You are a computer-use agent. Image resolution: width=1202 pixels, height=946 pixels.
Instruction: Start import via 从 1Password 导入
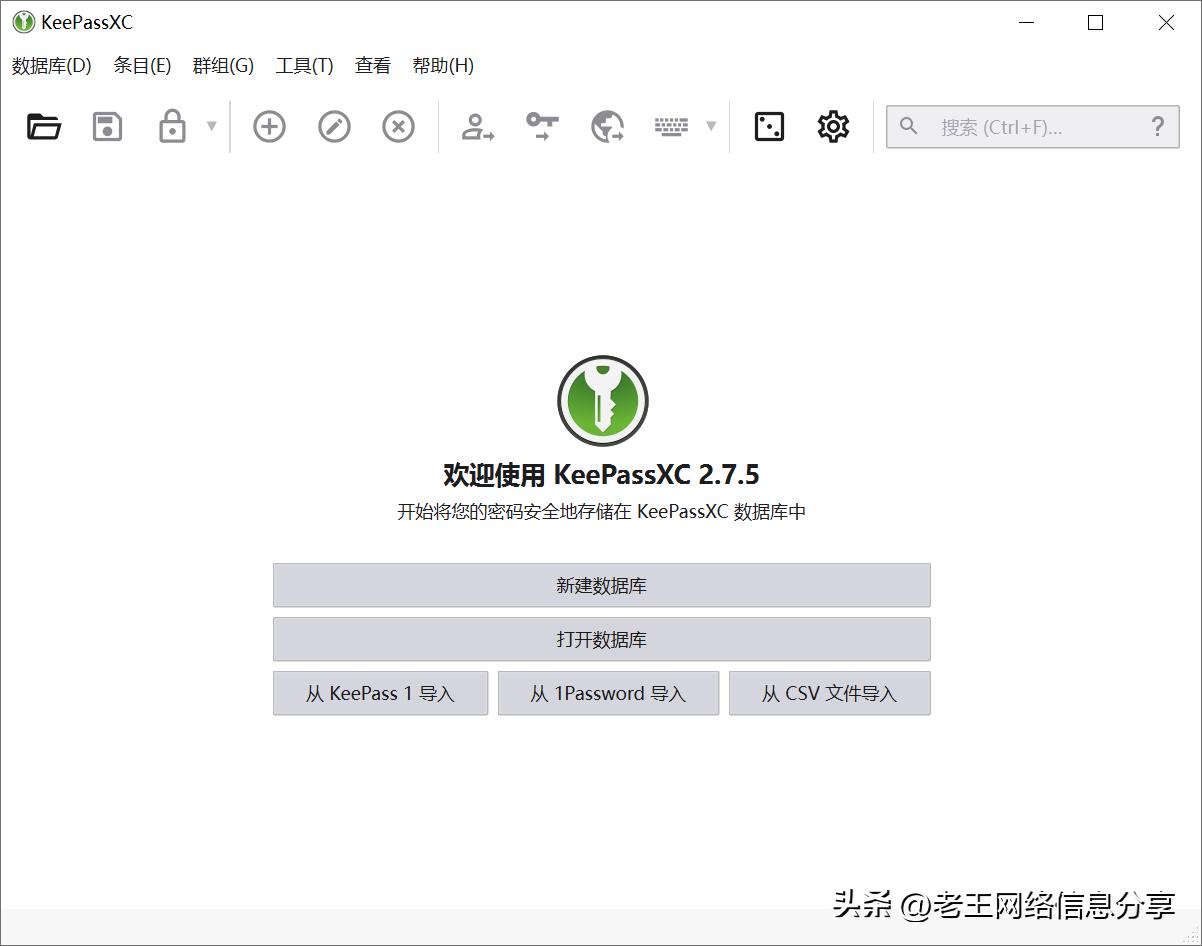(x=608, y=693)
